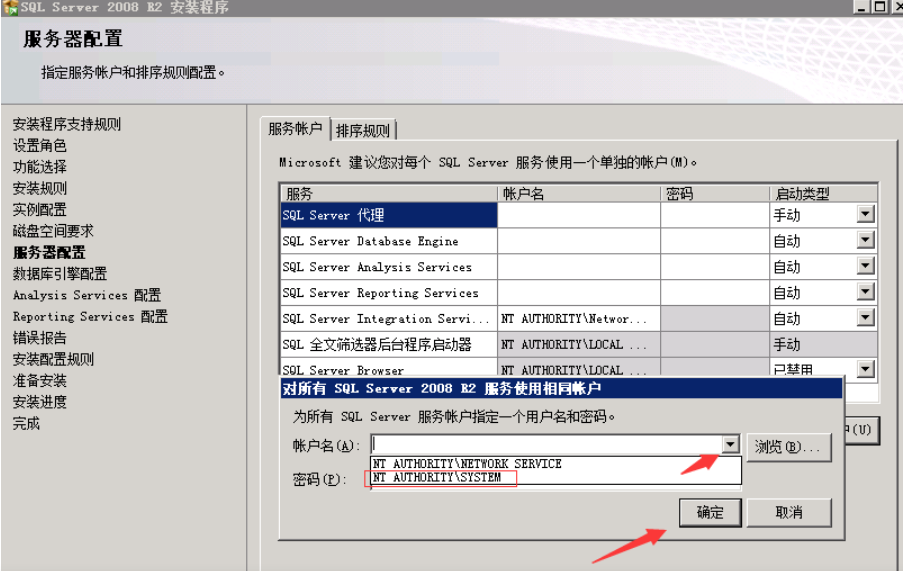
Task: Focus the 帐户名(A) input field
Action: point(547,444)
